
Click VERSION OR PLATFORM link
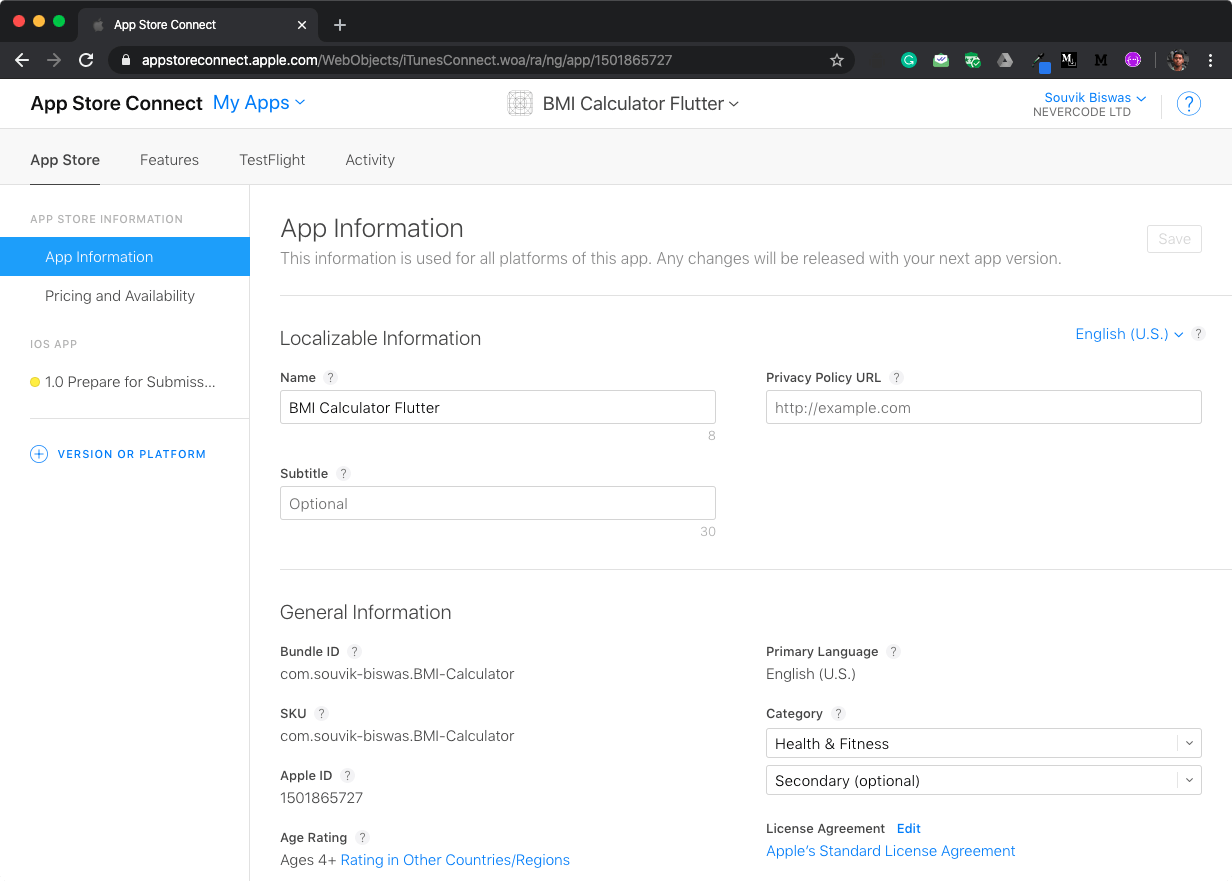(132, 454)
